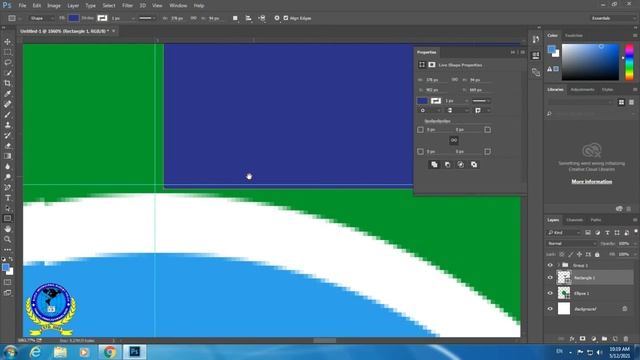Select the Eraser tool
The image size is (640, 360).
pyautogui.click(x=7, y=146)
